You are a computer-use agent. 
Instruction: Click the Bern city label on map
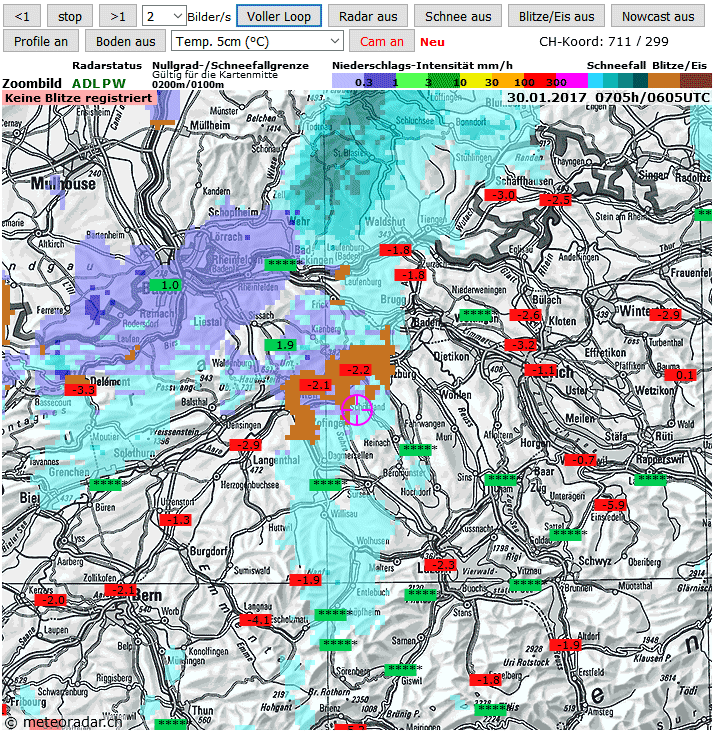148,596
